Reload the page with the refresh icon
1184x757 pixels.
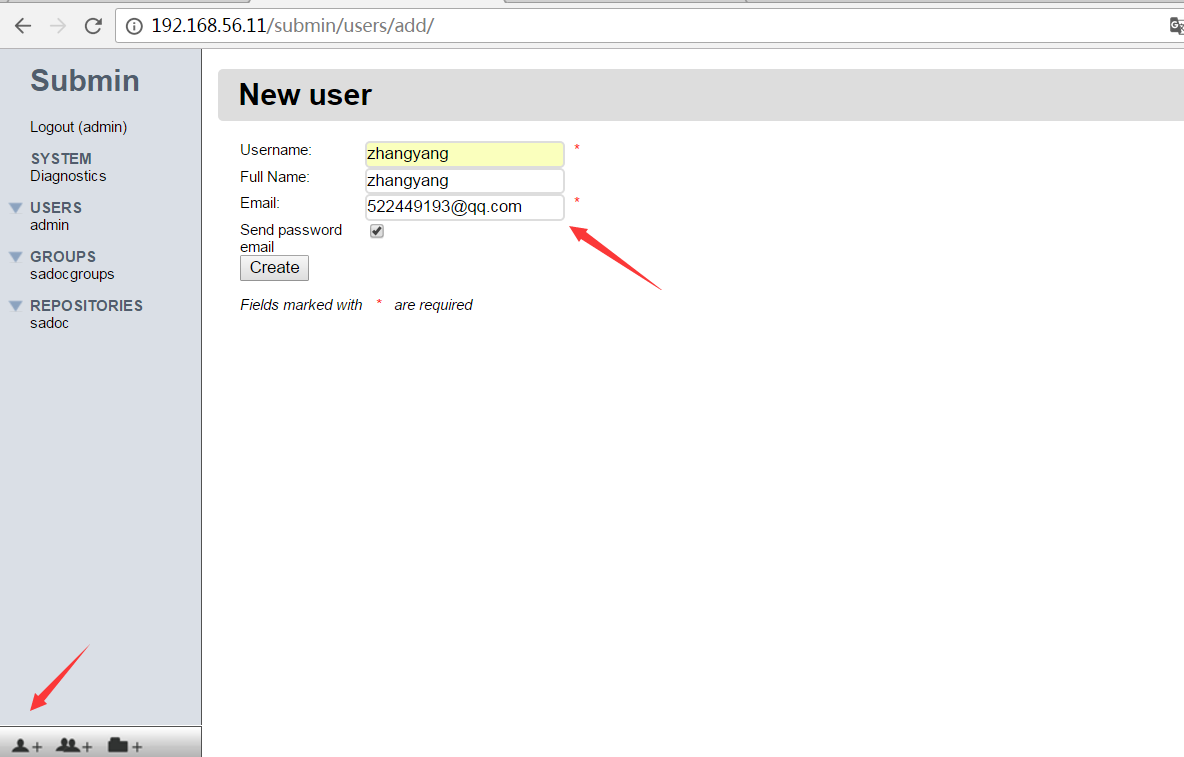[x=93, y=26]
